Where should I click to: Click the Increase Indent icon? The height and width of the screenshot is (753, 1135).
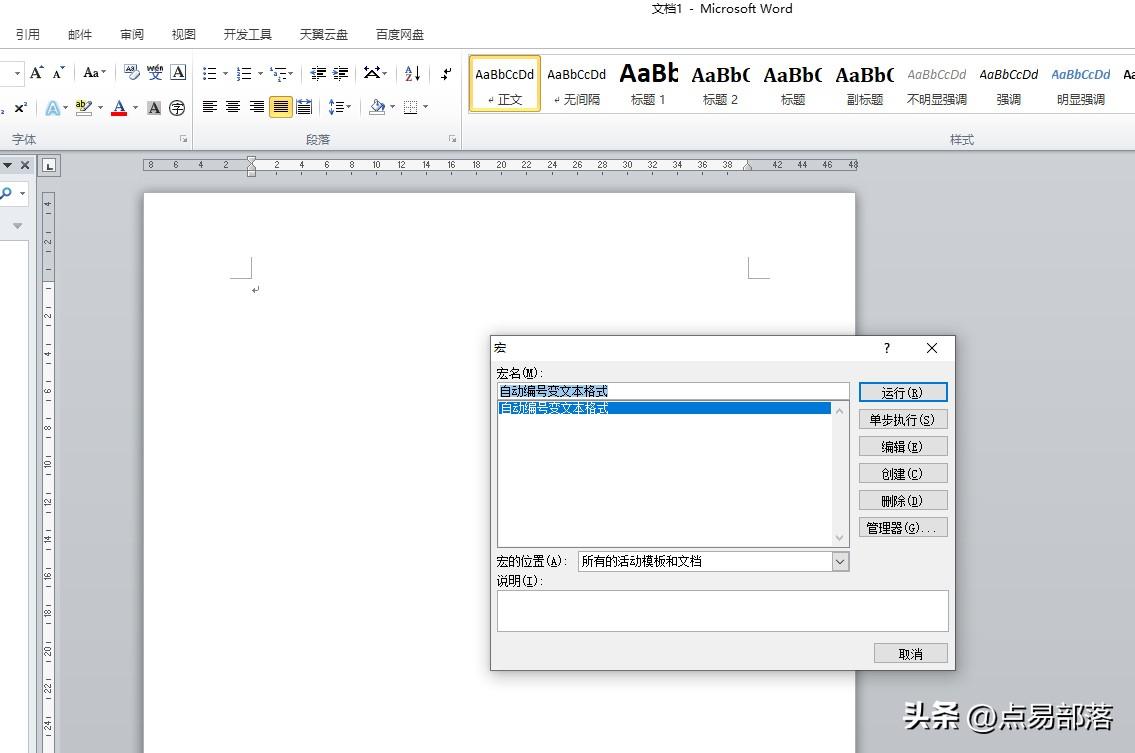tap(341, 73)
